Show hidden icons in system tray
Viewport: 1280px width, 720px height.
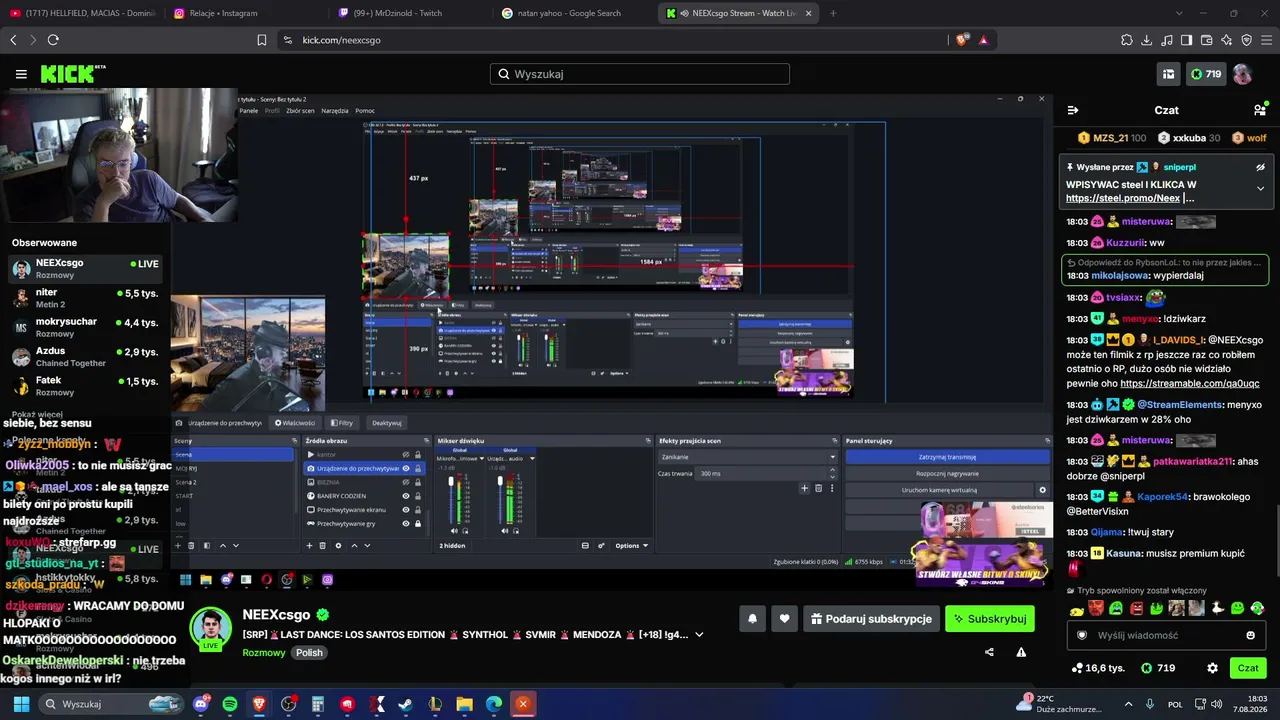click(1128, 704)
